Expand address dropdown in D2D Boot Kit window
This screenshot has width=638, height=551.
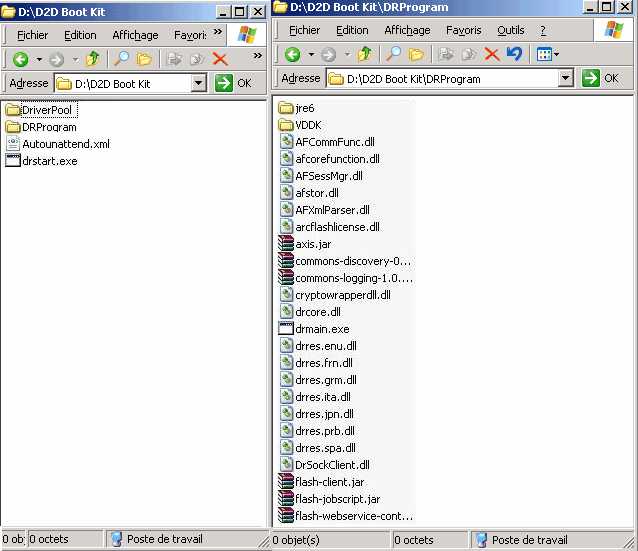click(x=198, y=84)
